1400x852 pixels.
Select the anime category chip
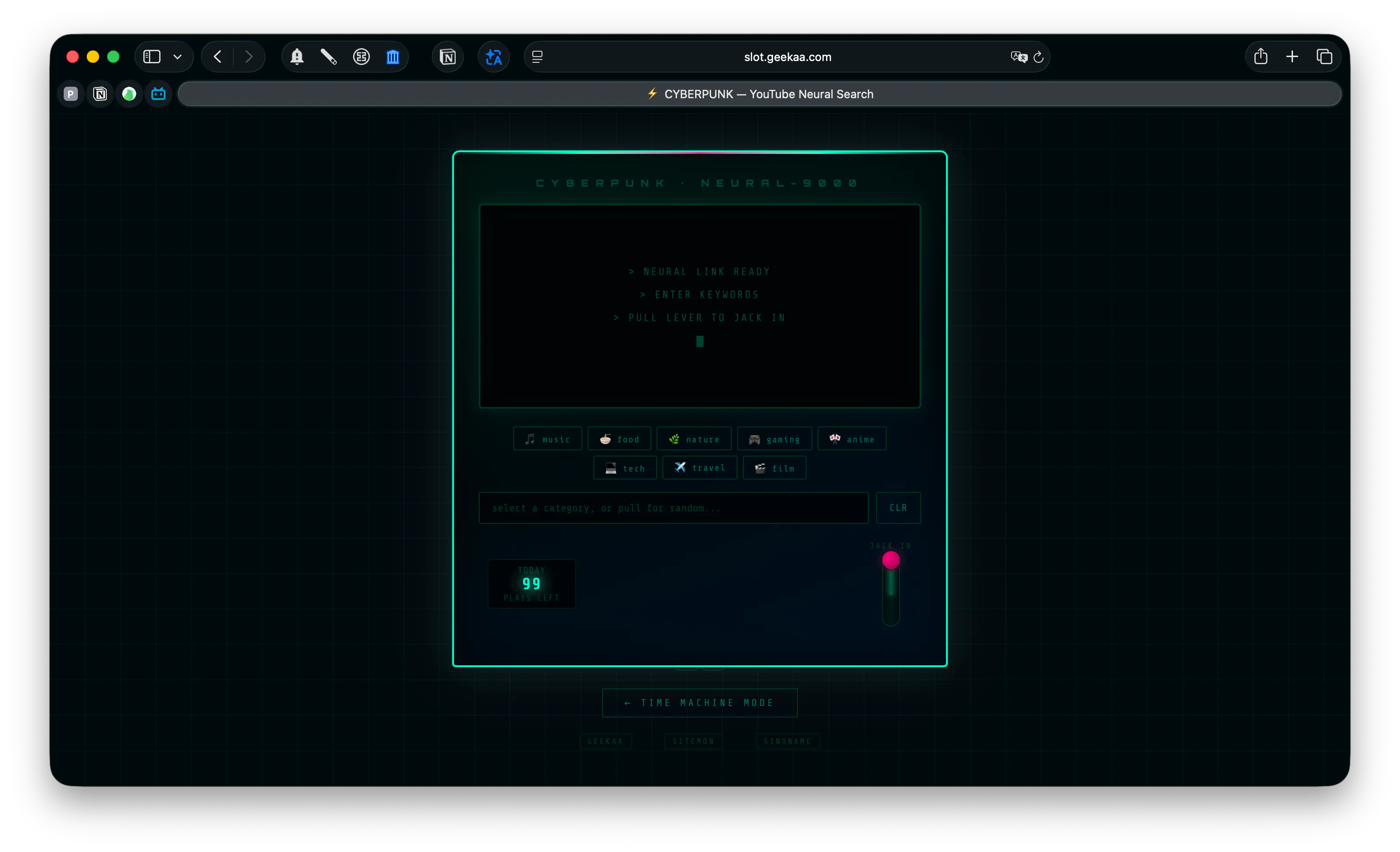[x=852, y=438]
